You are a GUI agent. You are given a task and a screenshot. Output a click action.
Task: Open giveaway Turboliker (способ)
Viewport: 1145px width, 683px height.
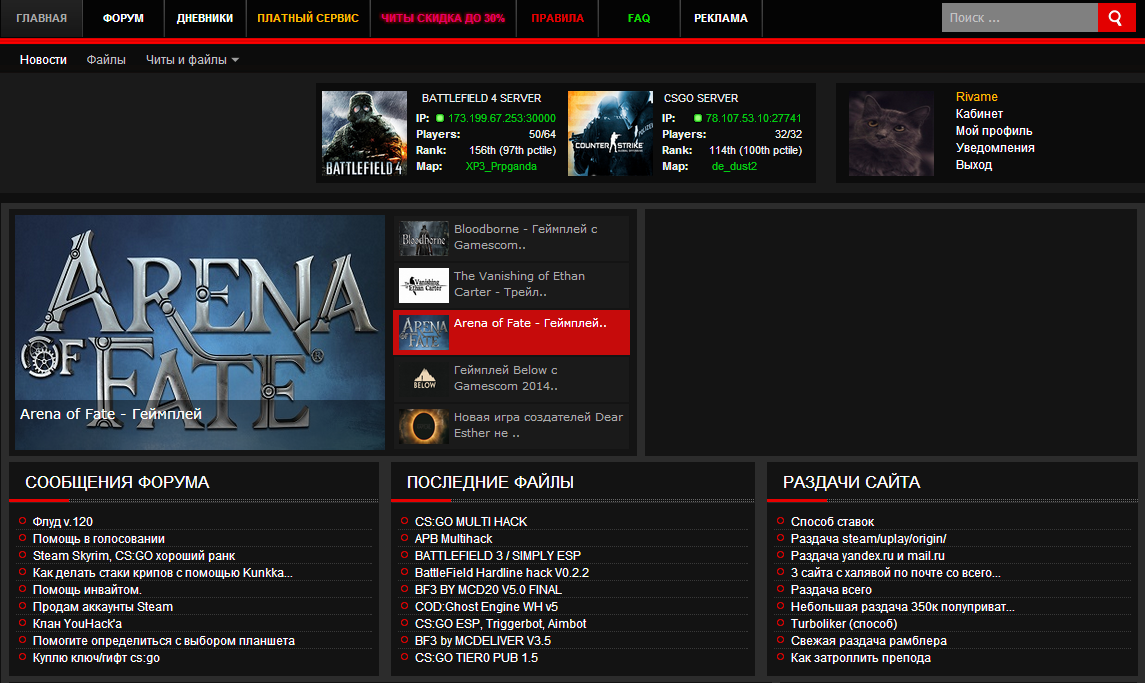tap(844, 624)
